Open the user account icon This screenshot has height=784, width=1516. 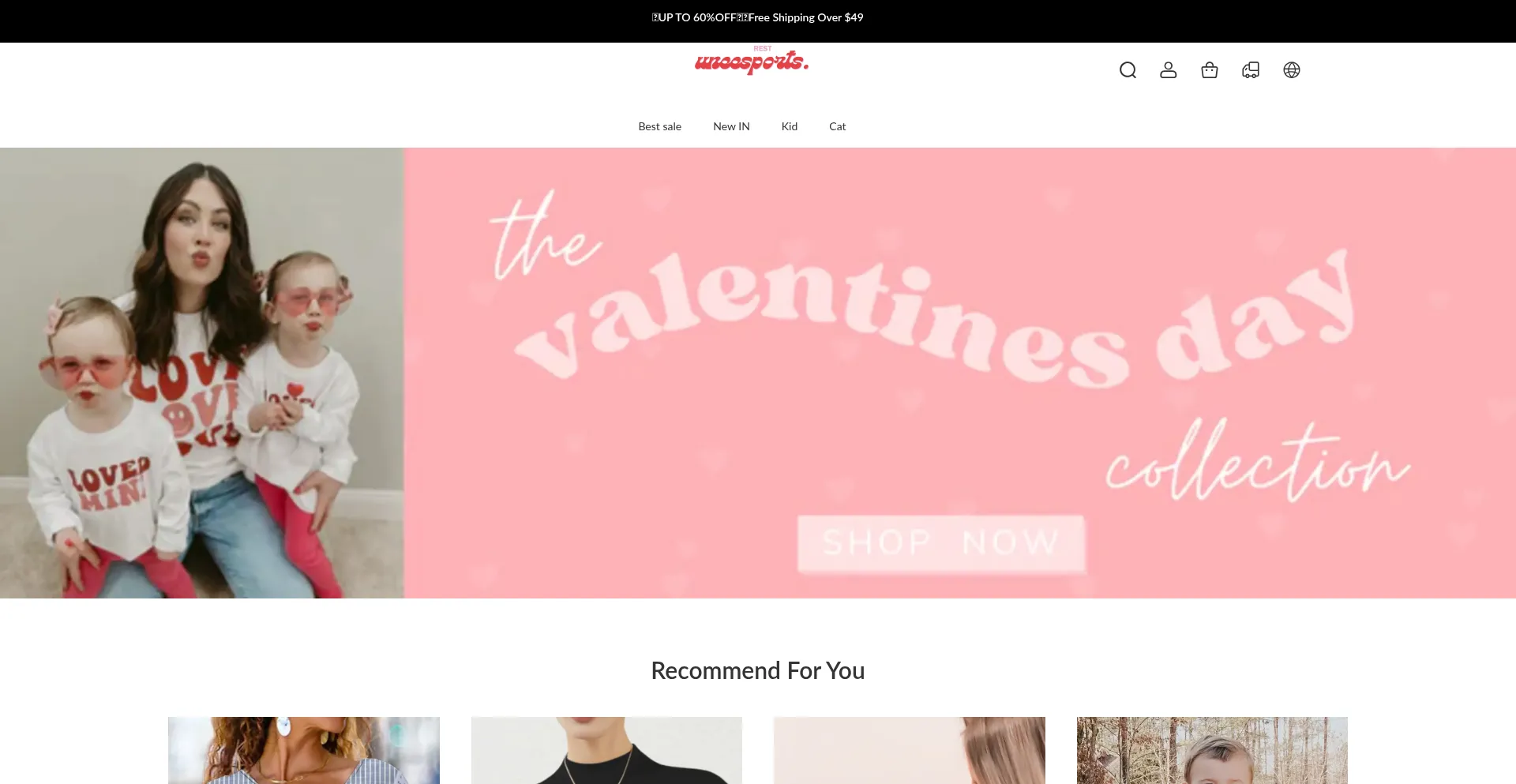(x=1169, y=70)
